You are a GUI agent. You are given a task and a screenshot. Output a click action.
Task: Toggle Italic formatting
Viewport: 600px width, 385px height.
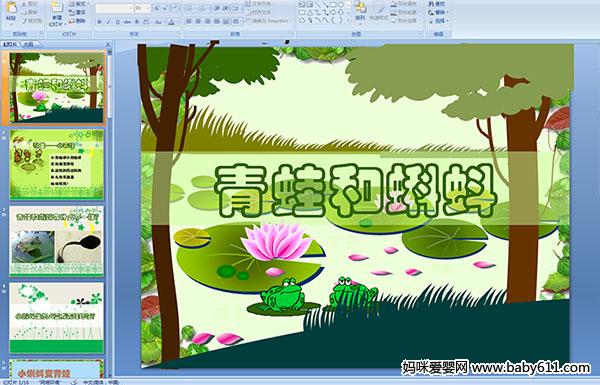click(x=108, y=22)
